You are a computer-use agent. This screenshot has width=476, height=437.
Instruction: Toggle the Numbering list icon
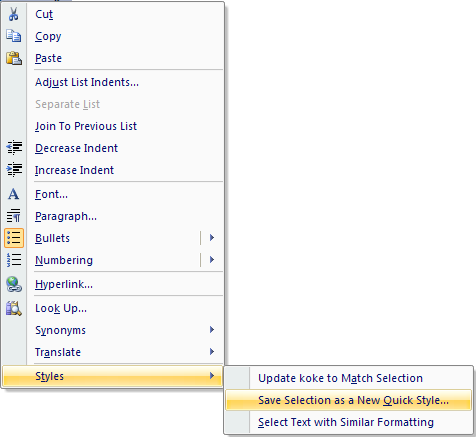(14, 260)
